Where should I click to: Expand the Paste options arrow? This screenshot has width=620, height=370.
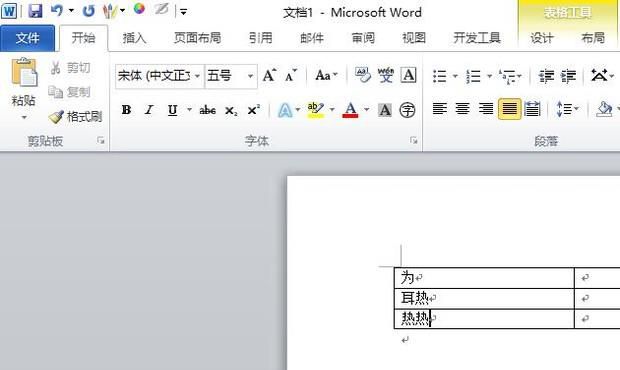[x=24, y=117]
